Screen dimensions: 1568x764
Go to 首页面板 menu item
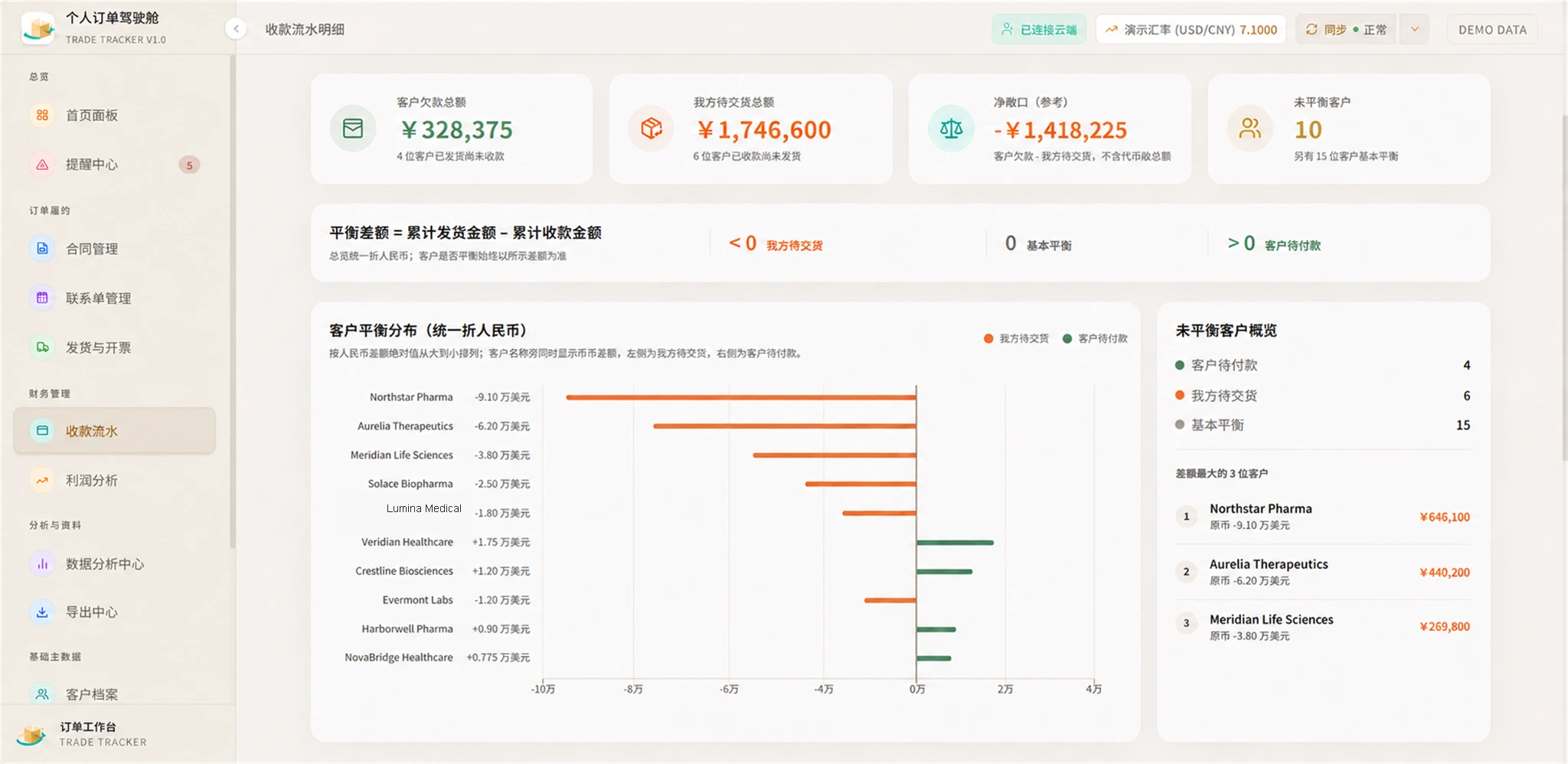114,115
